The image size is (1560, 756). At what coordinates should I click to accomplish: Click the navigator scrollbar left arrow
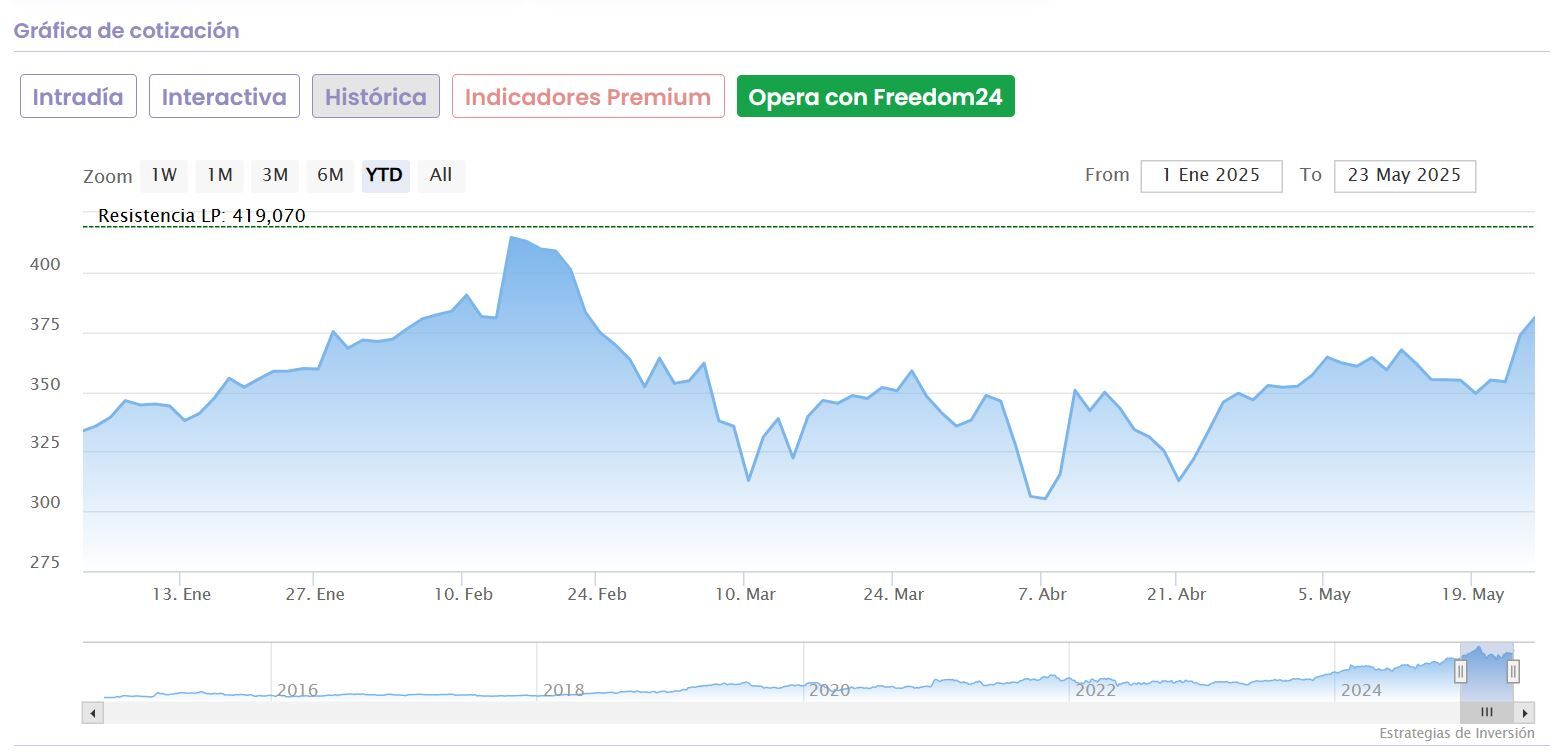93,713
